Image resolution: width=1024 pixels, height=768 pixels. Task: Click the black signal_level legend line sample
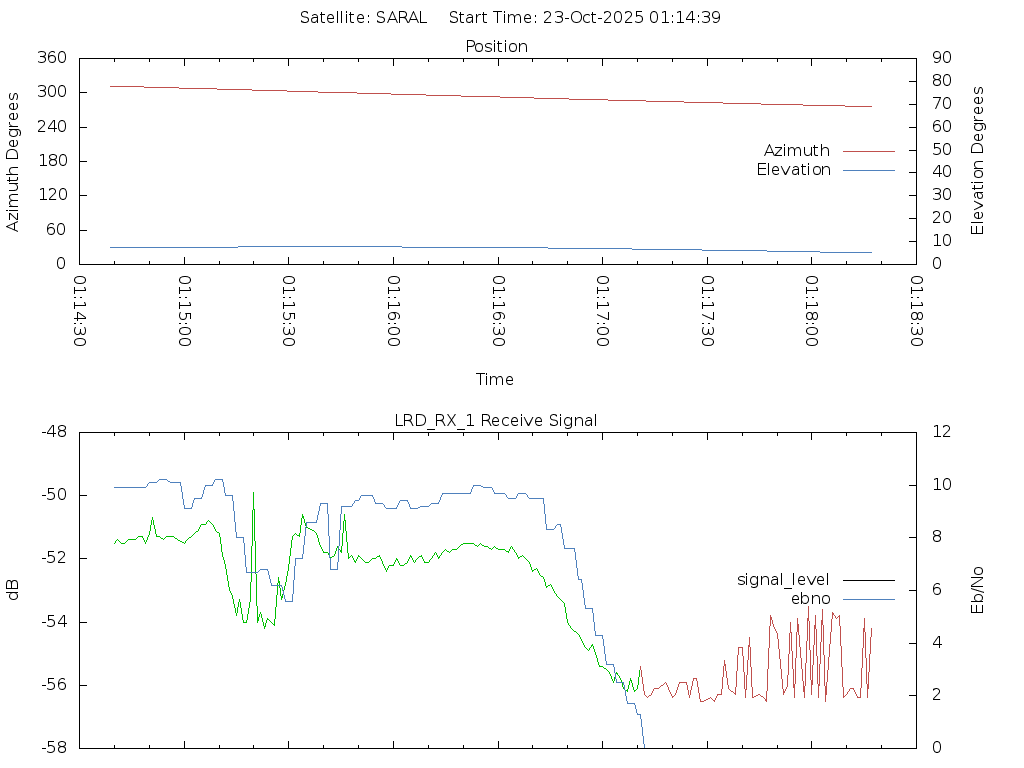coord(868,580)
